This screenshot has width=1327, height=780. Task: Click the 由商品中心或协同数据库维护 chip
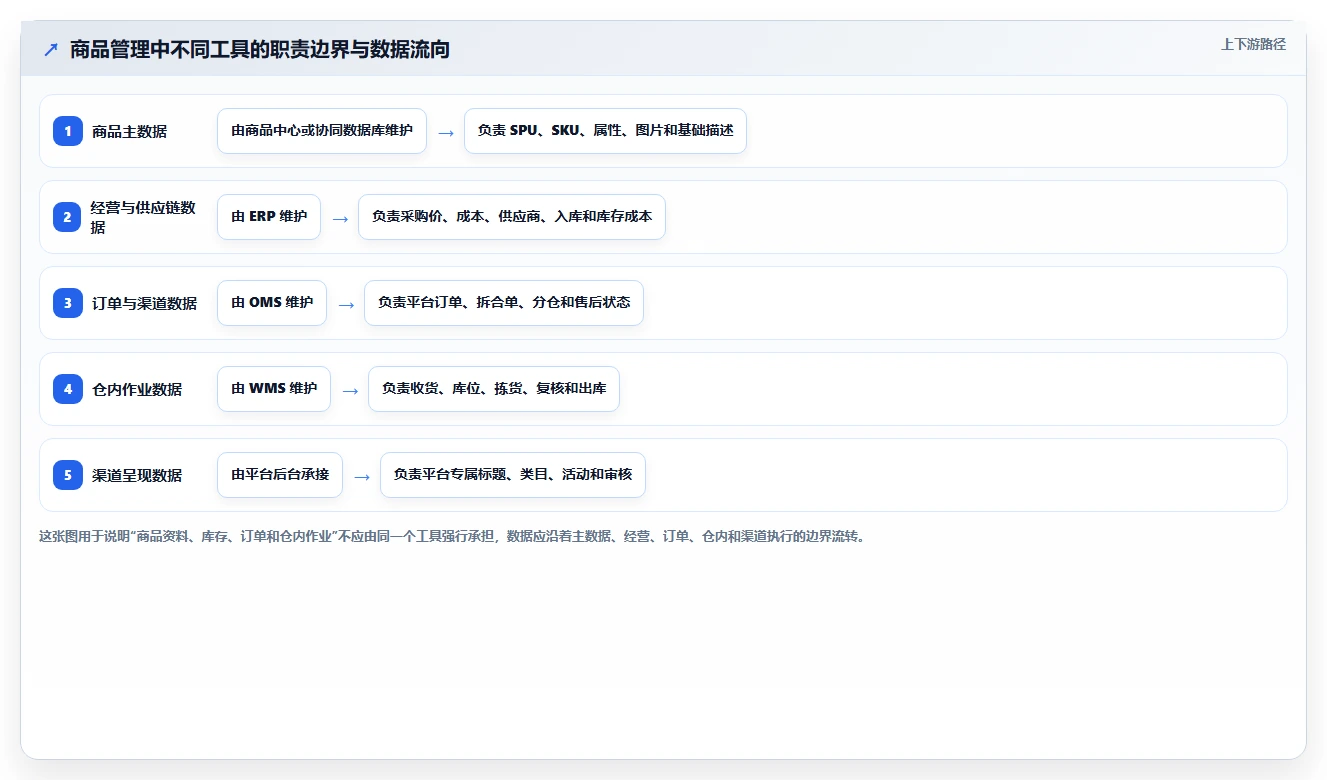tap(322, 131)
